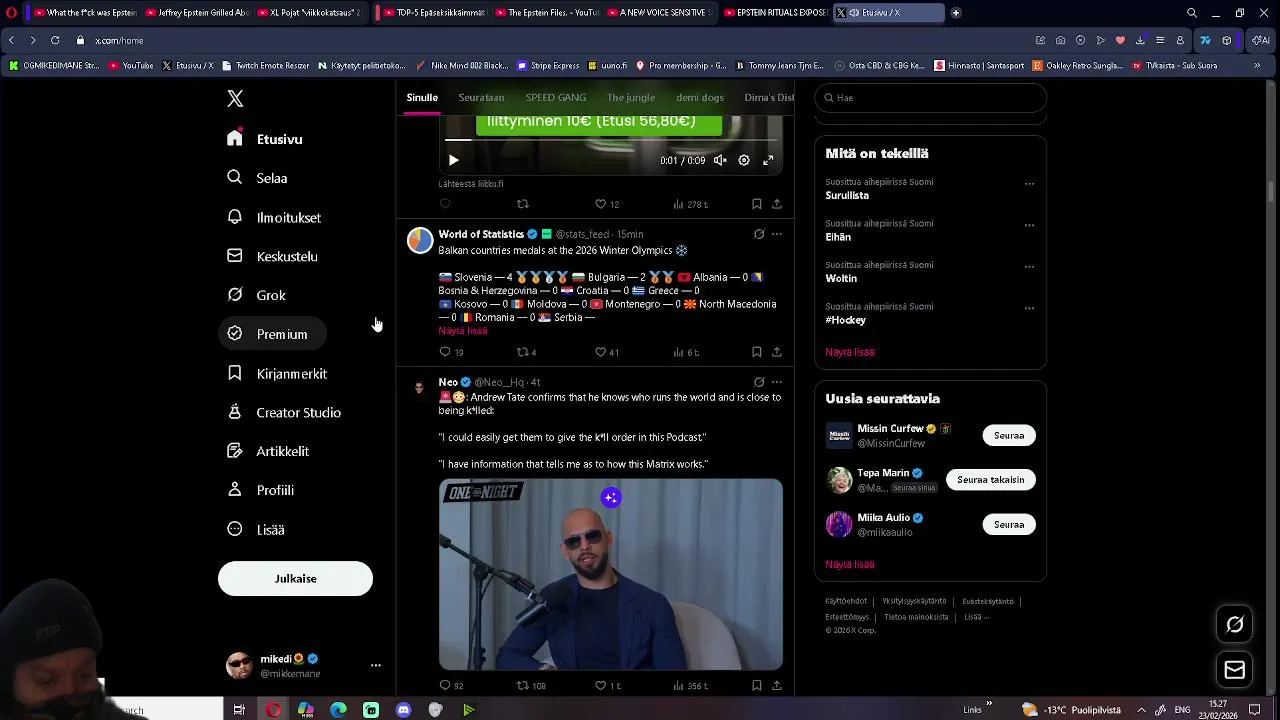Open Profiili page
Viewport: 1280px width, 720px height.
click(260, 490)
